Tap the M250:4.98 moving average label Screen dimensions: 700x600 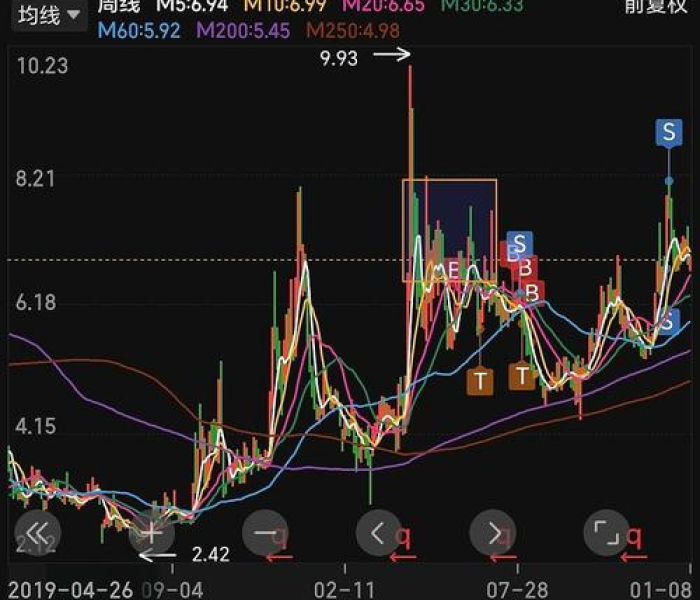tap(348, 31)
